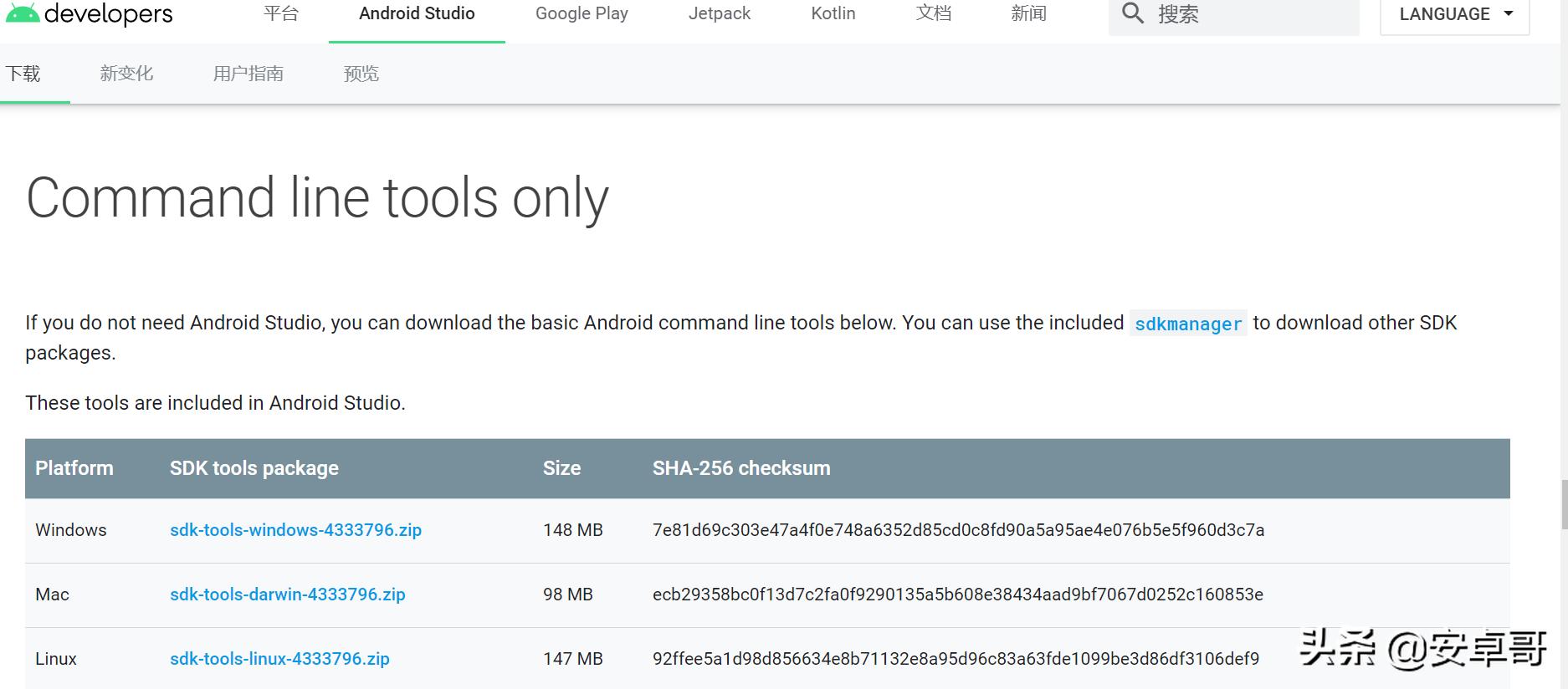Open the Jetpack nav item
The height and width of the screenshot is (689, 1568).
coord(720,13)
